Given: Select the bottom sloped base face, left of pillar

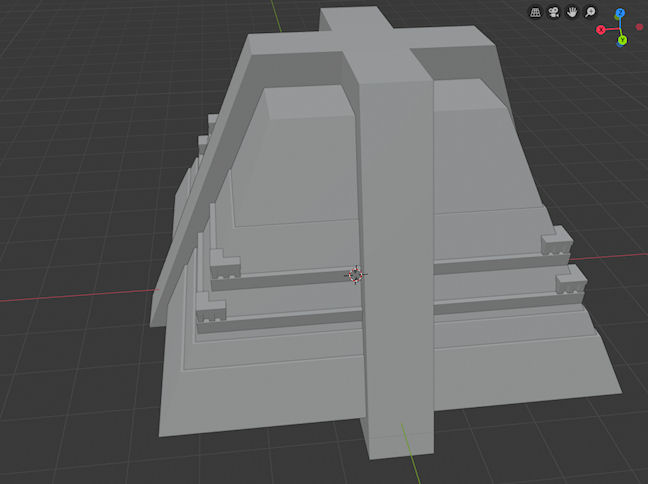Looking at the screenshot, I should pos(260,400).
